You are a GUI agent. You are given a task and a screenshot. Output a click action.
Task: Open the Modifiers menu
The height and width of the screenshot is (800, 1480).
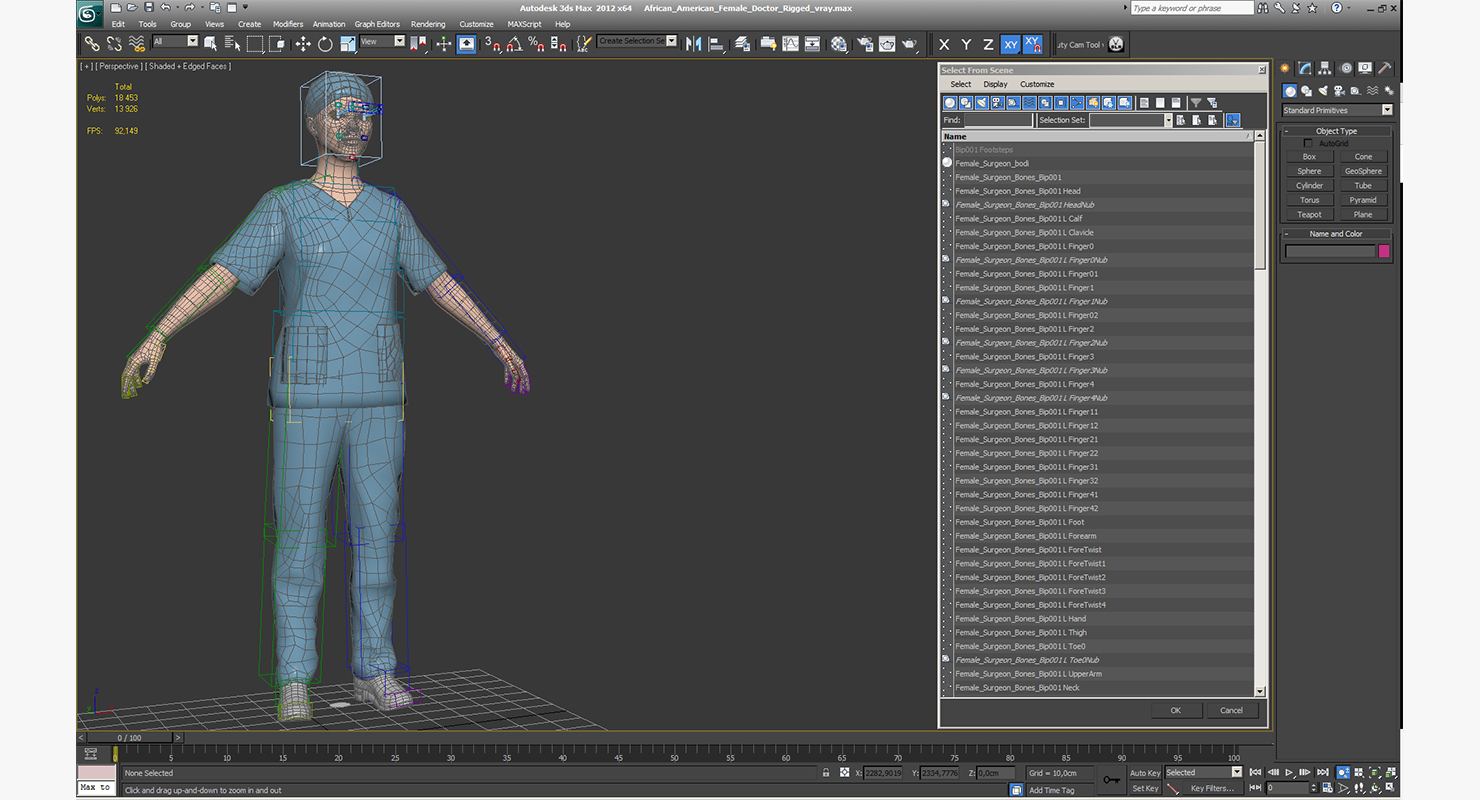pyautogui.click(x=288, y=24)
